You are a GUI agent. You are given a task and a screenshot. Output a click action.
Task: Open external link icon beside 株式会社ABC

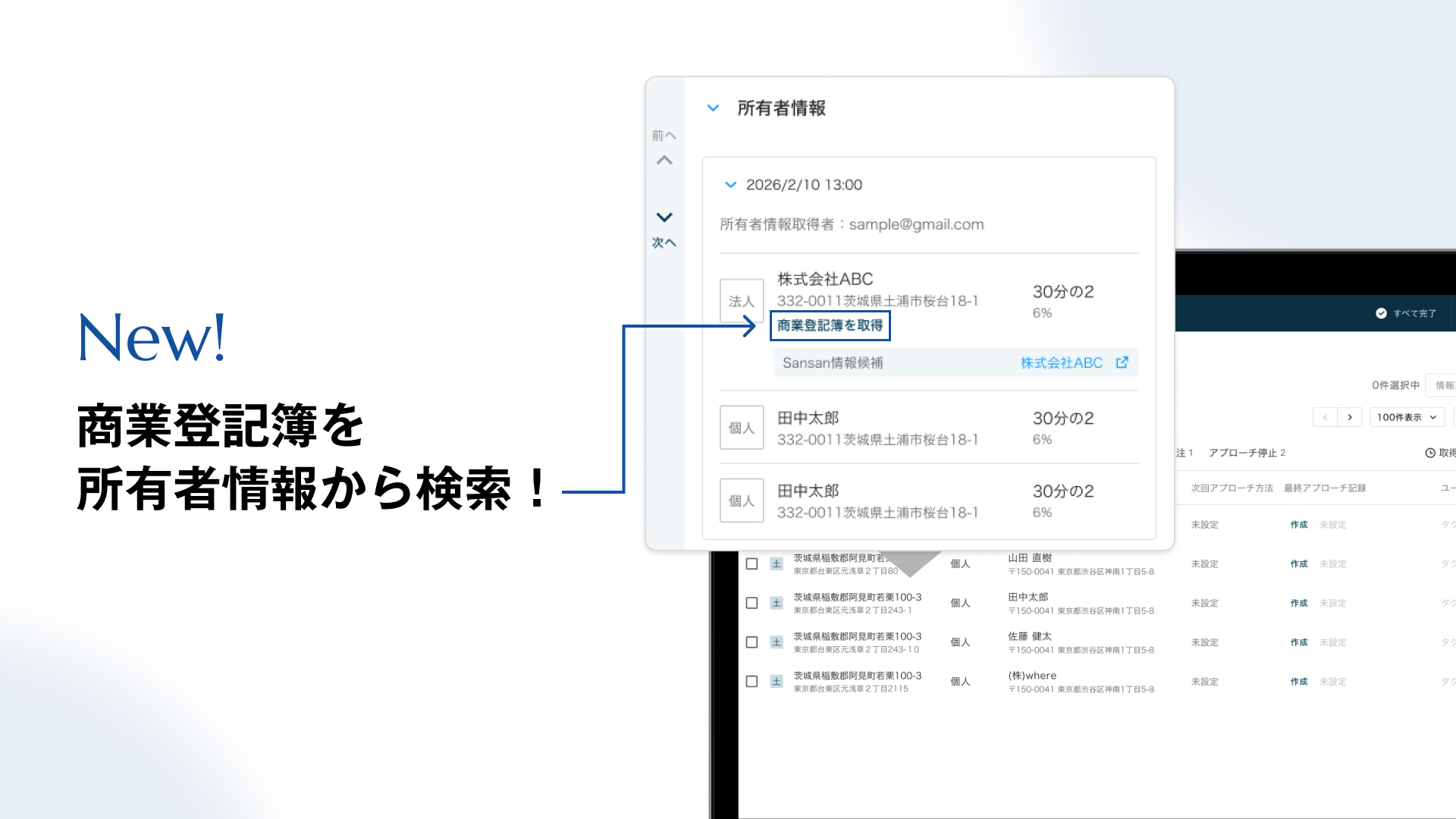click(1122, 362)
